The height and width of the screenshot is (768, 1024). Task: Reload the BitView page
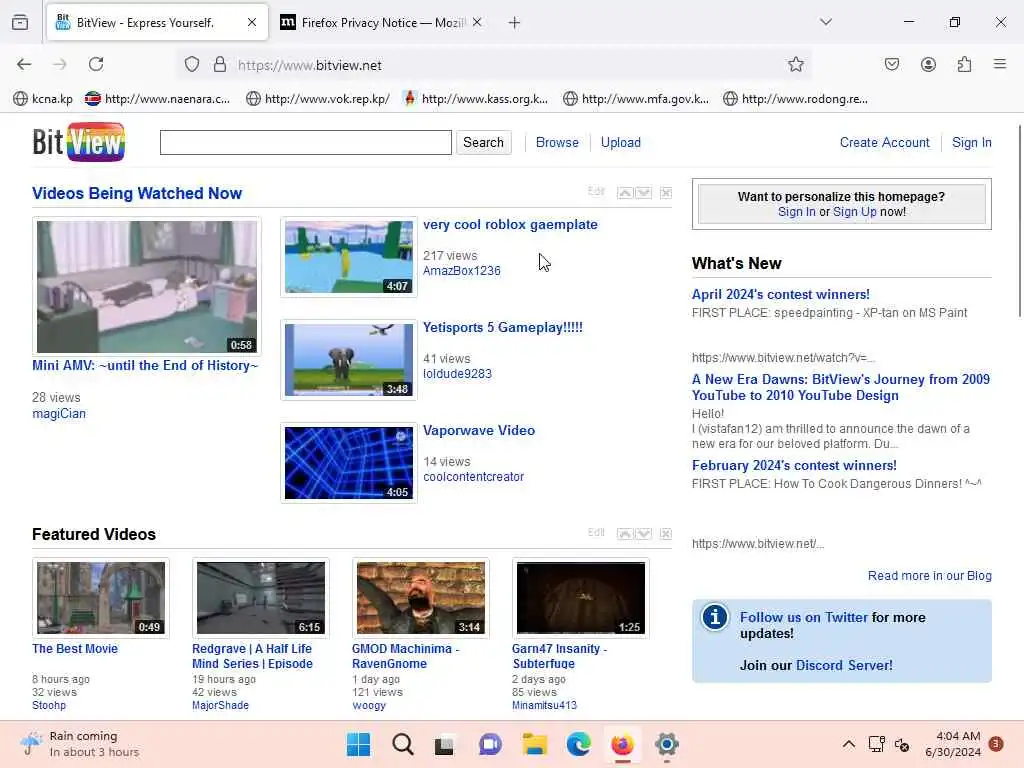[96, 64]
